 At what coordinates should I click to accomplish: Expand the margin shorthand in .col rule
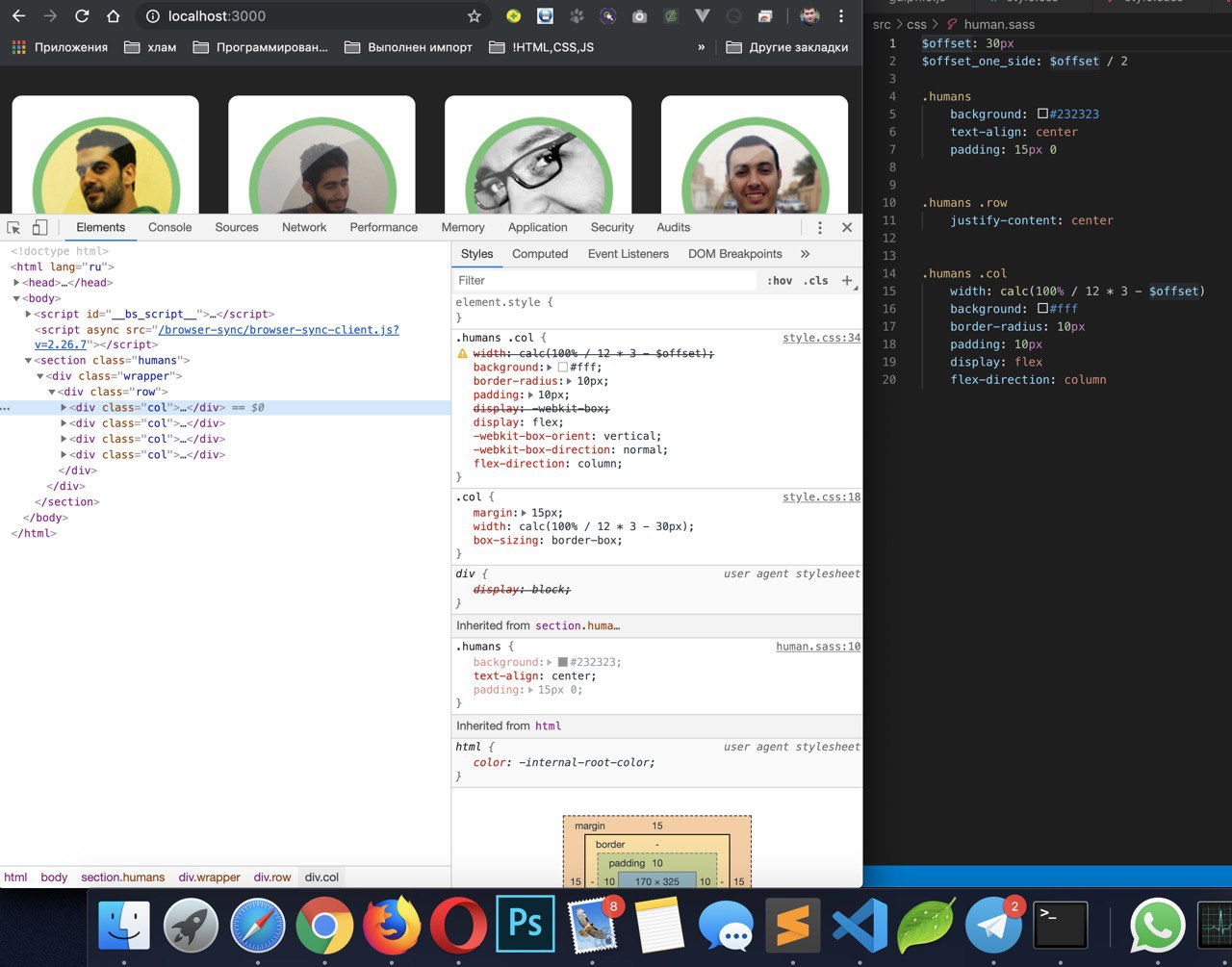pyautogui.click(x=524, y=513)
